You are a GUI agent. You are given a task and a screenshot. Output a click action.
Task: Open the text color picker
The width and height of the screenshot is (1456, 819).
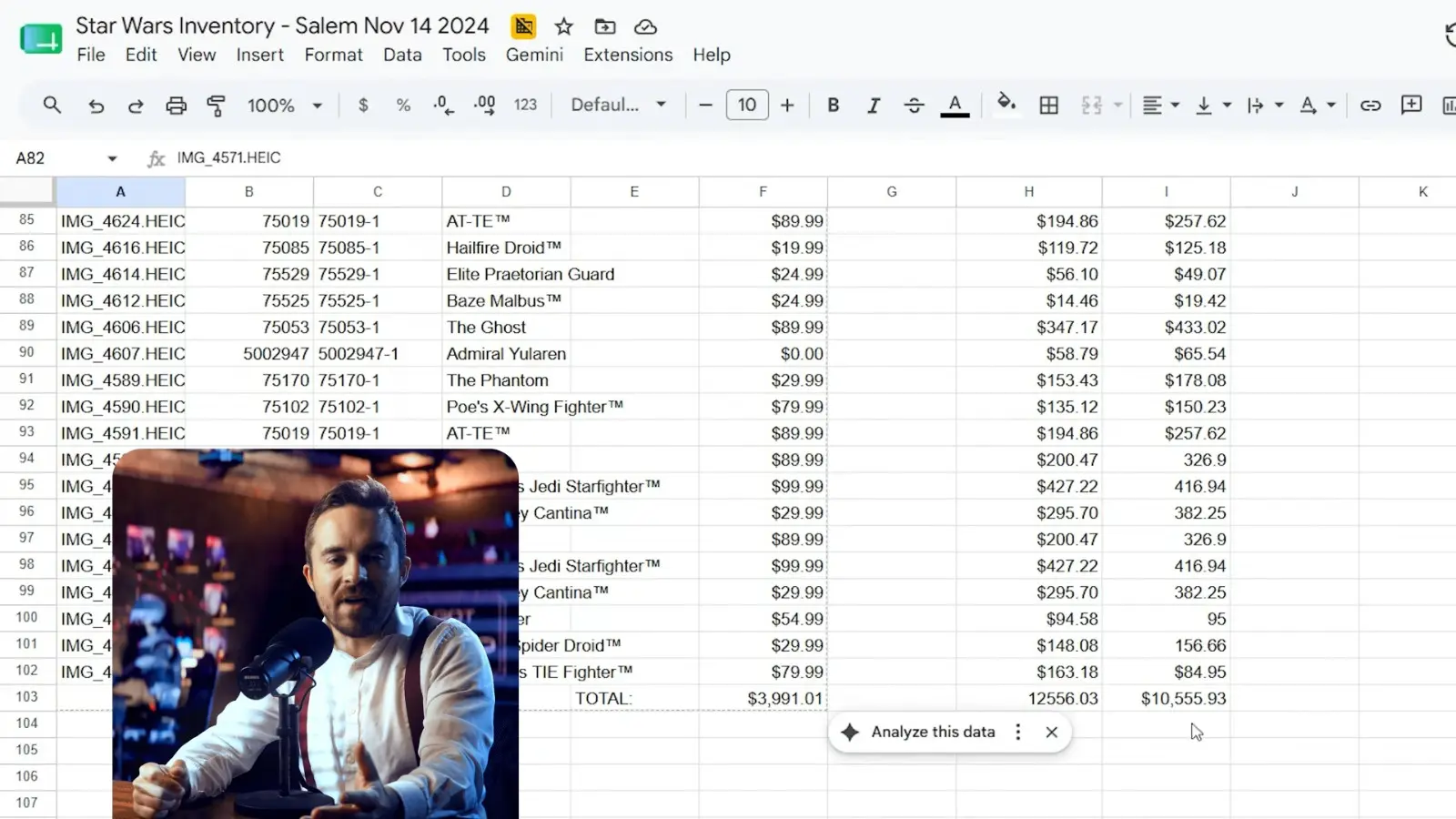click(955, 106)
